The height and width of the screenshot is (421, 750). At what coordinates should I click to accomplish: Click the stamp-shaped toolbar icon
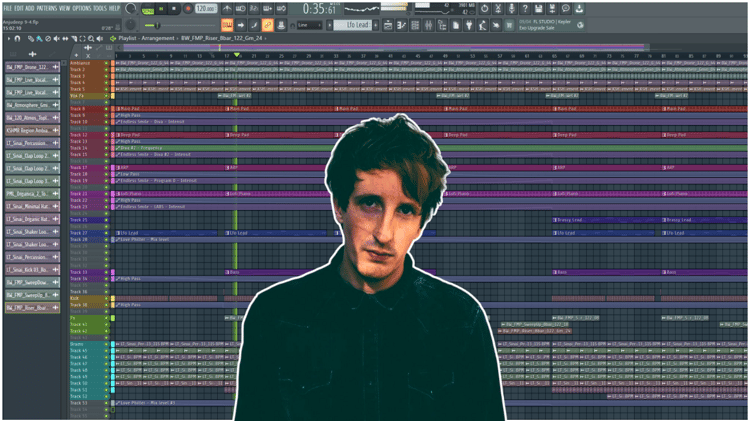(281, 25)
